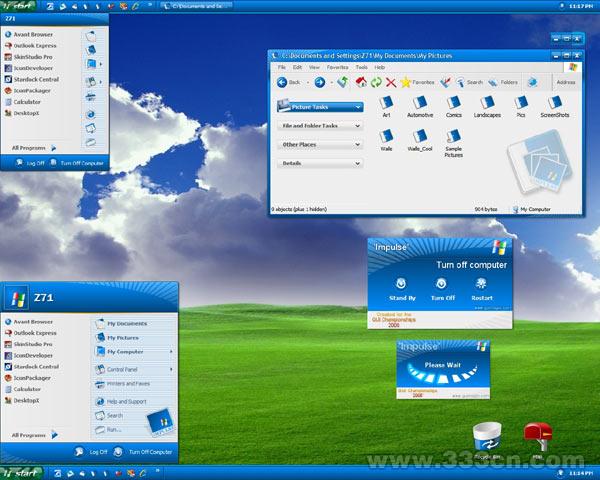Open the Sample Pictures folder
600x480 pixels.
coord(453,143)
